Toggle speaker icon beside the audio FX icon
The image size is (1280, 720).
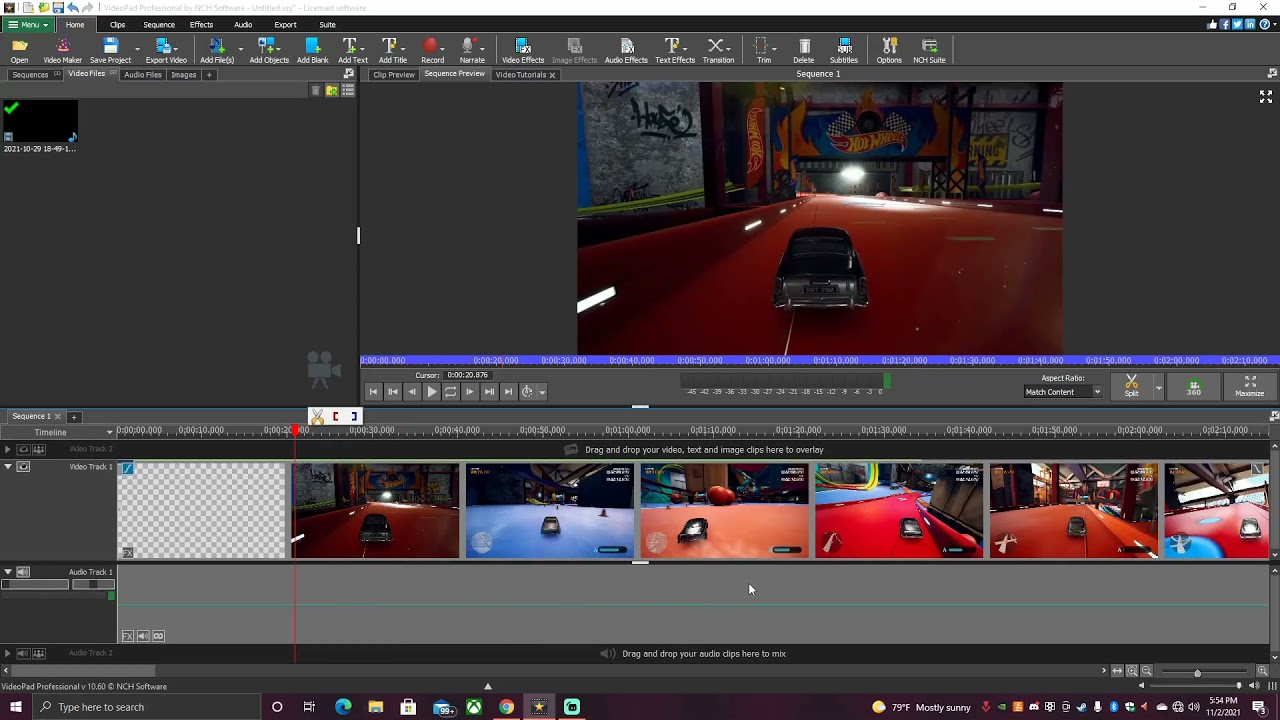click(143, 636)
